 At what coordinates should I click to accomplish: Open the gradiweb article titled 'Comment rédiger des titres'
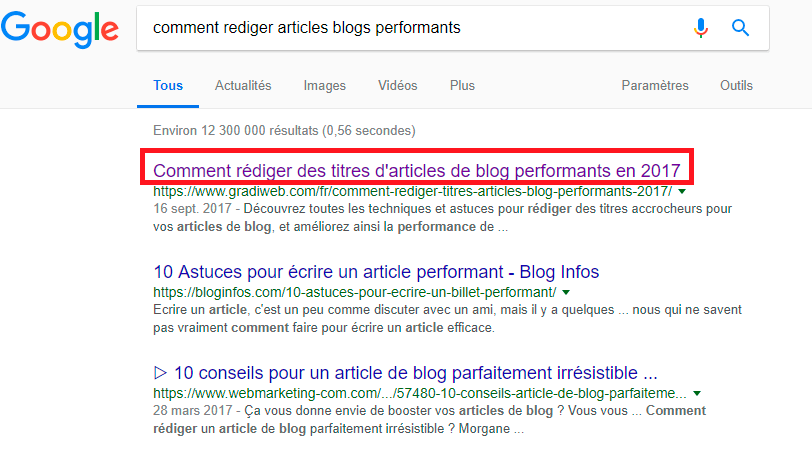(417, 170)
